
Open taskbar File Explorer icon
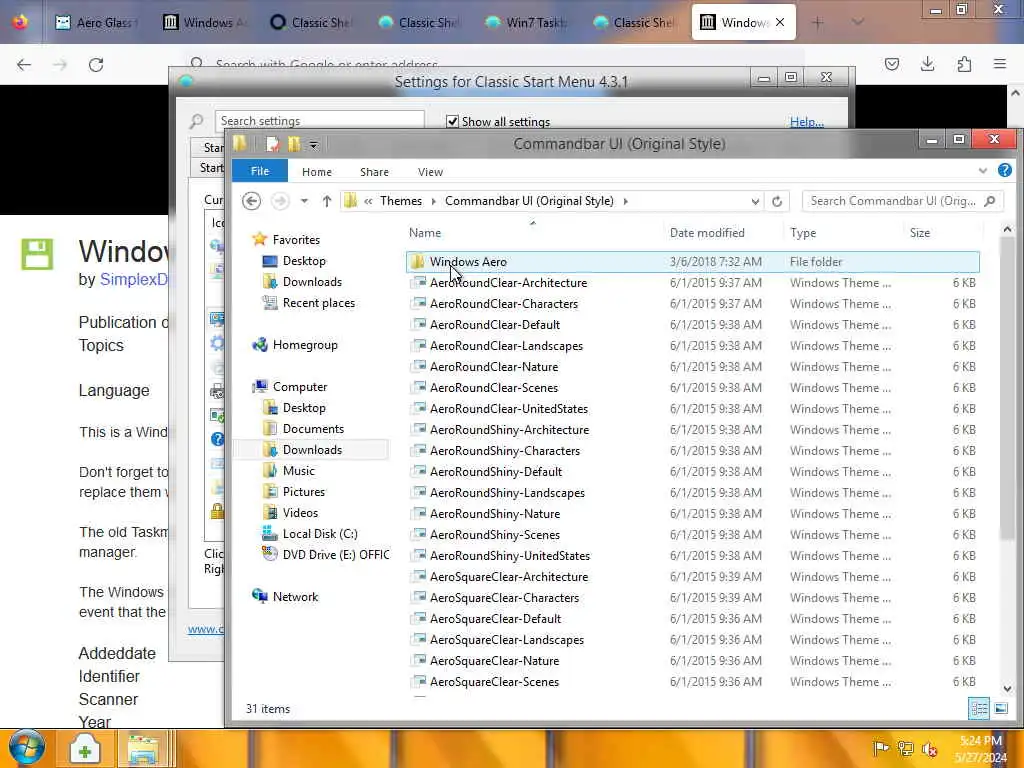pos(142,749)
